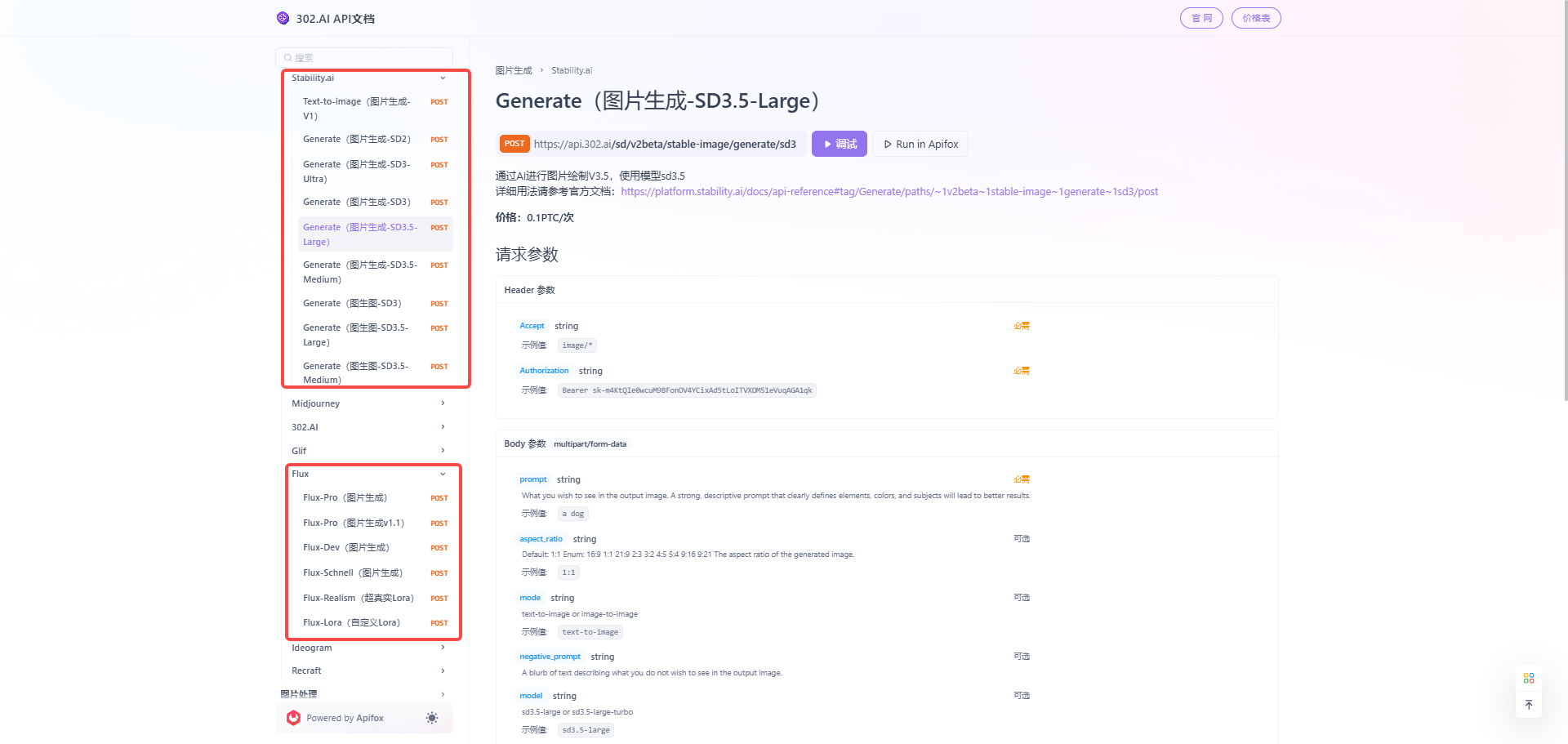Open Text-to-image (图片生成-V1) doc
Screen dimensions: 1568x744
coord(374,109)
